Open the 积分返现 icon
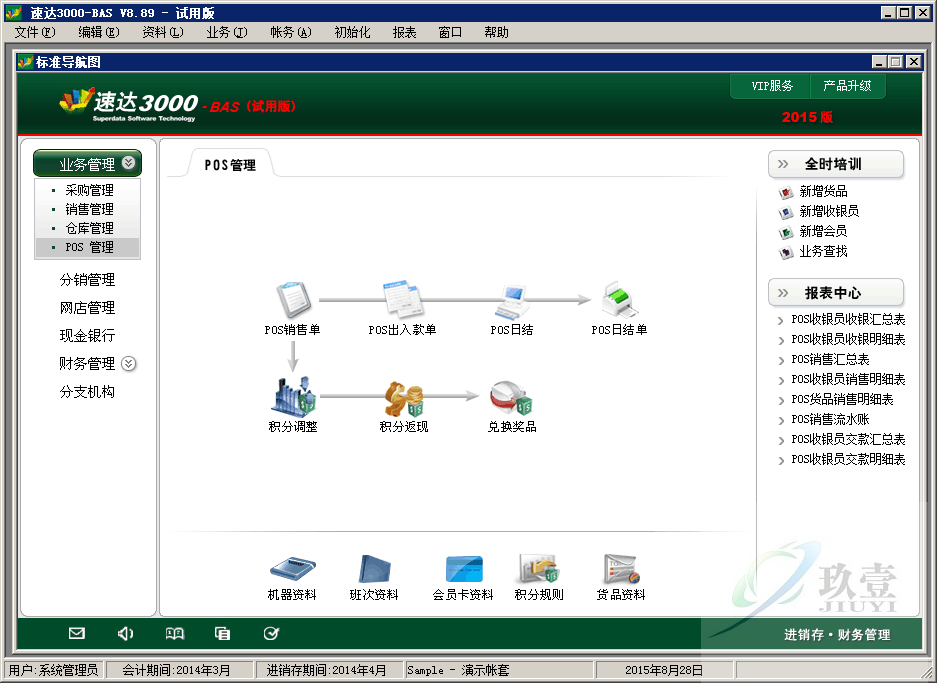 [403, 398]
